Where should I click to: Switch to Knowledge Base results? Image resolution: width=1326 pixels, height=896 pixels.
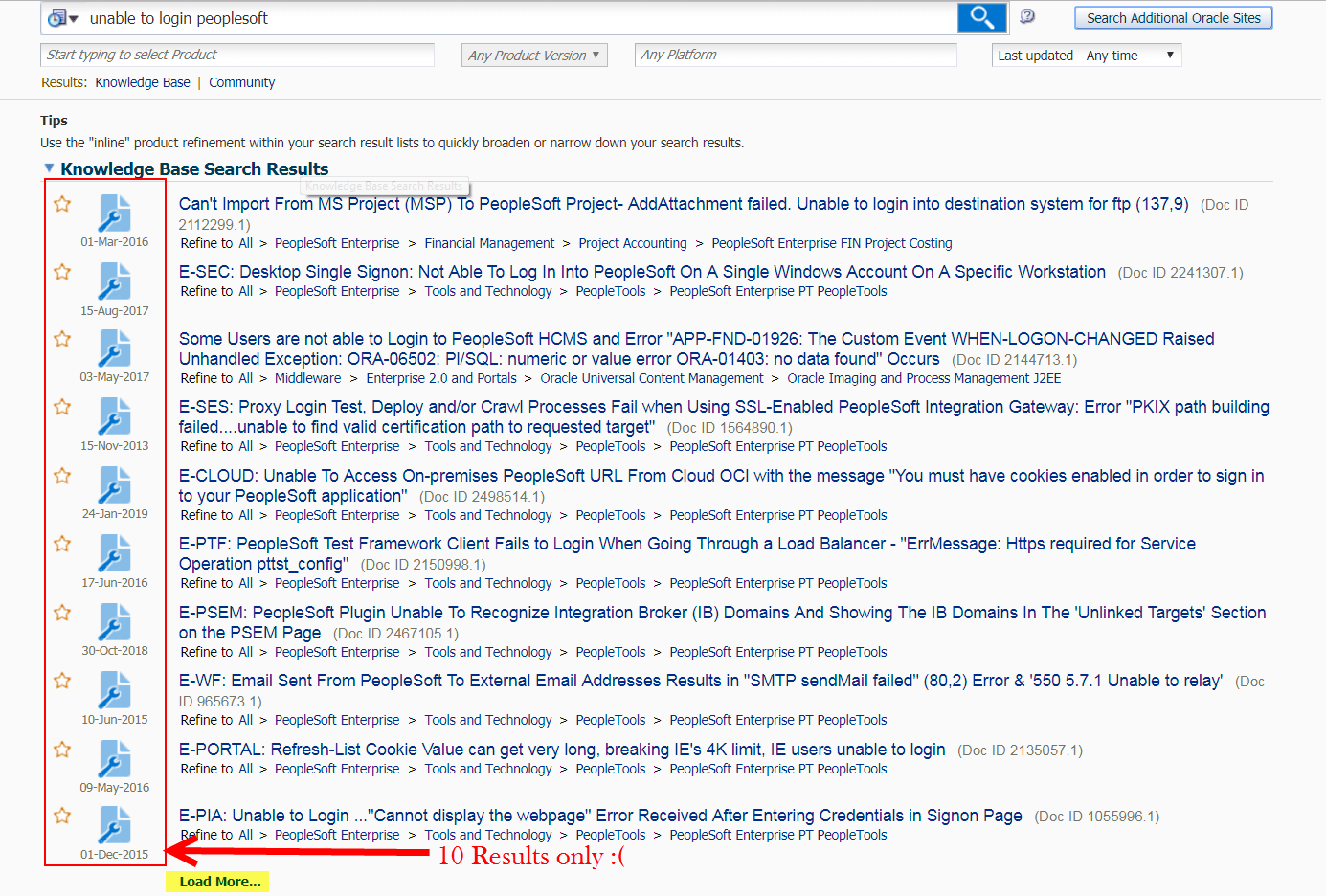tap(143, 82)
